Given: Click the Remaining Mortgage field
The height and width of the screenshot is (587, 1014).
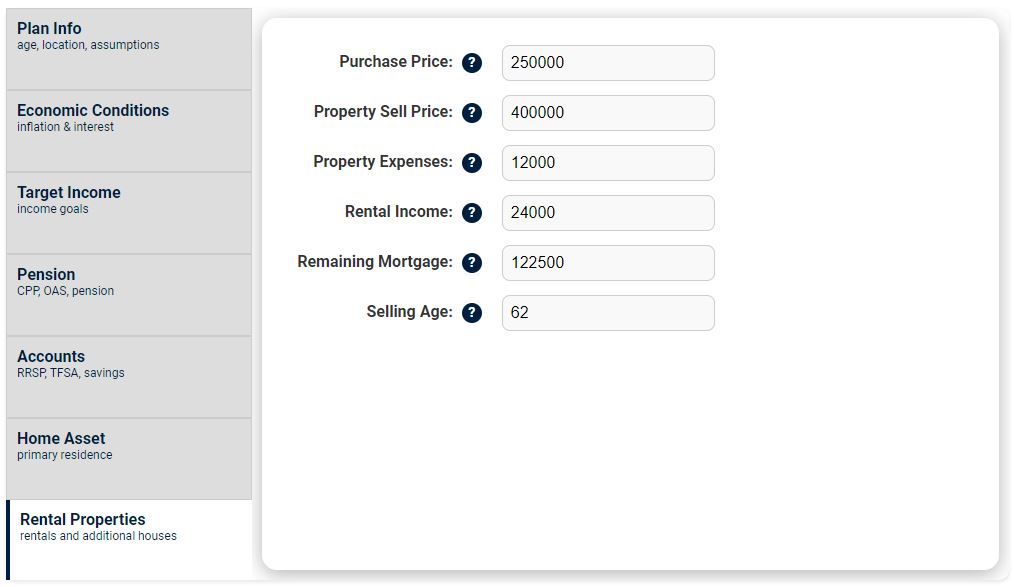Looking at the screenshot, I should tap(608, 263).
